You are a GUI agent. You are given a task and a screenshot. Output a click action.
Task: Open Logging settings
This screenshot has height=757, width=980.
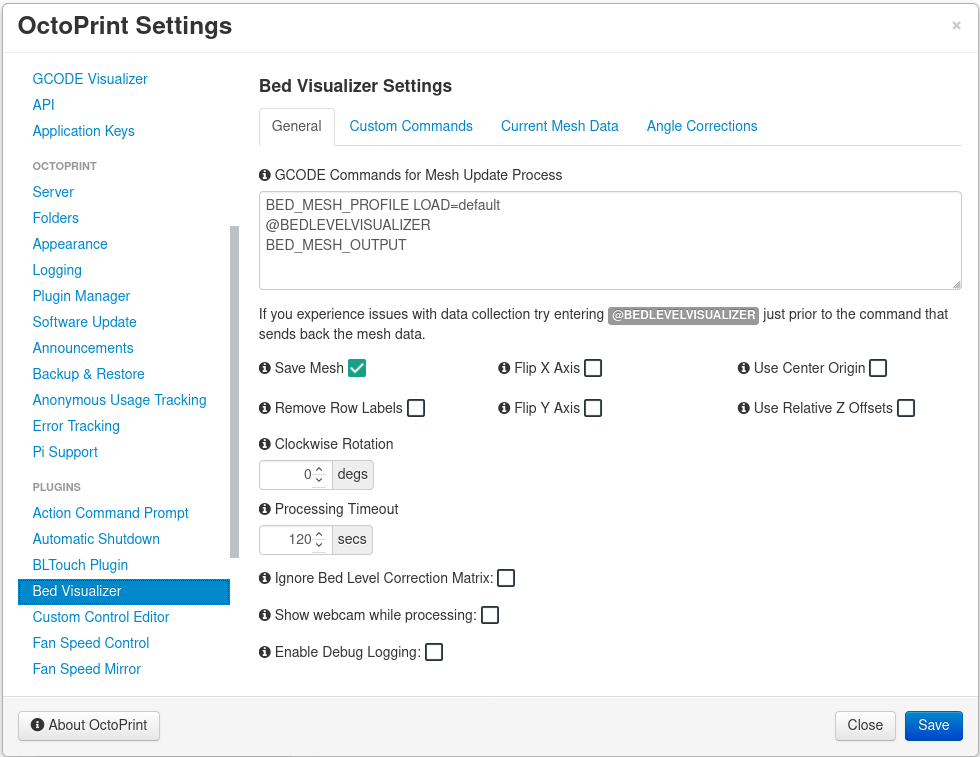coord(57,271)
